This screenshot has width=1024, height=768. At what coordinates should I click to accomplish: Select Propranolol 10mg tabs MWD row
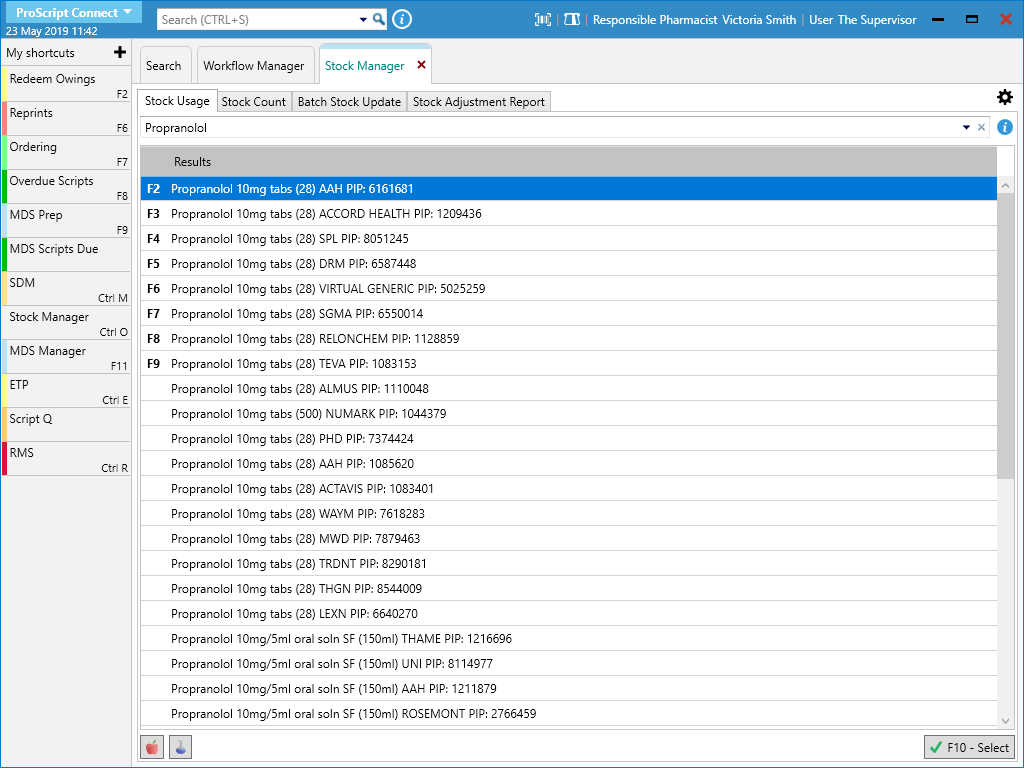pos(569,538)
